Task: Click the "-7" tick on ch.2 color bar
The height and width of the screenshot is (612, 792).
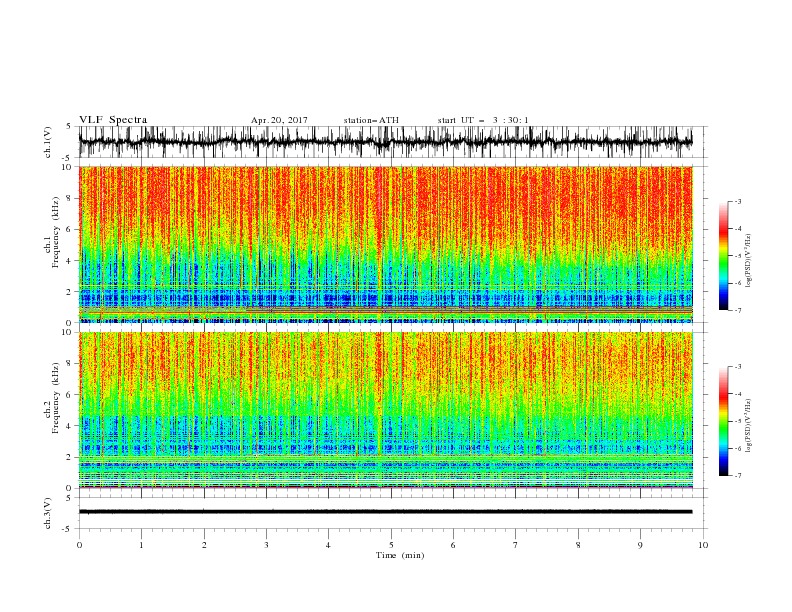Action: [738, 475]
